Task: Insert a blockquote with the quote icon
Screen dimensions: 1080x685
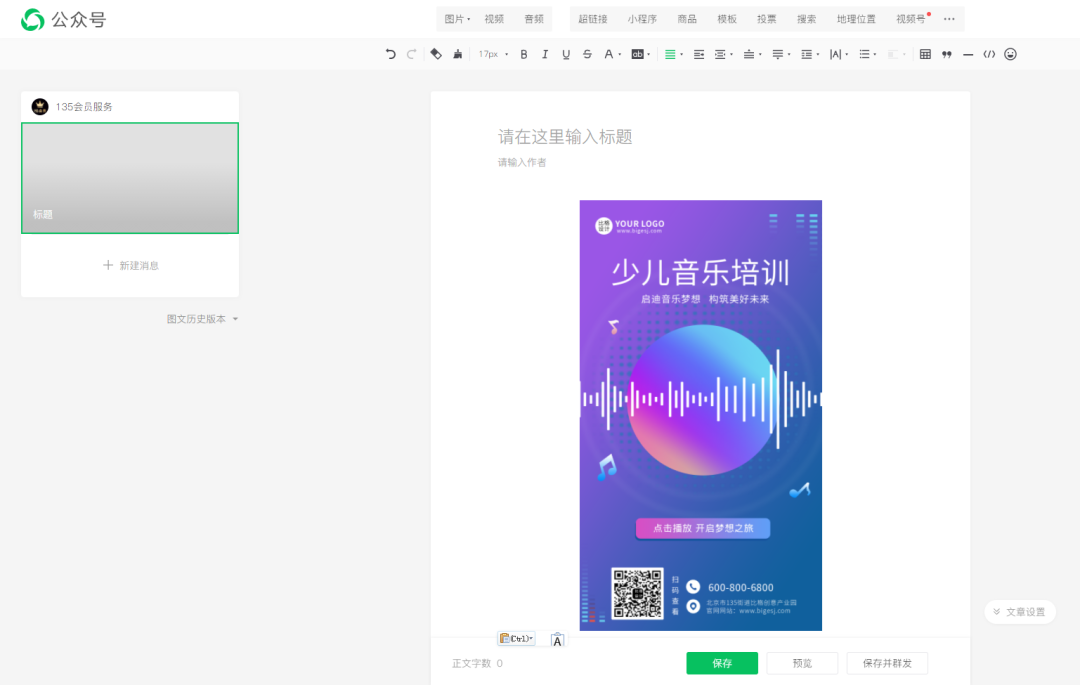Action: coord(946,54)
